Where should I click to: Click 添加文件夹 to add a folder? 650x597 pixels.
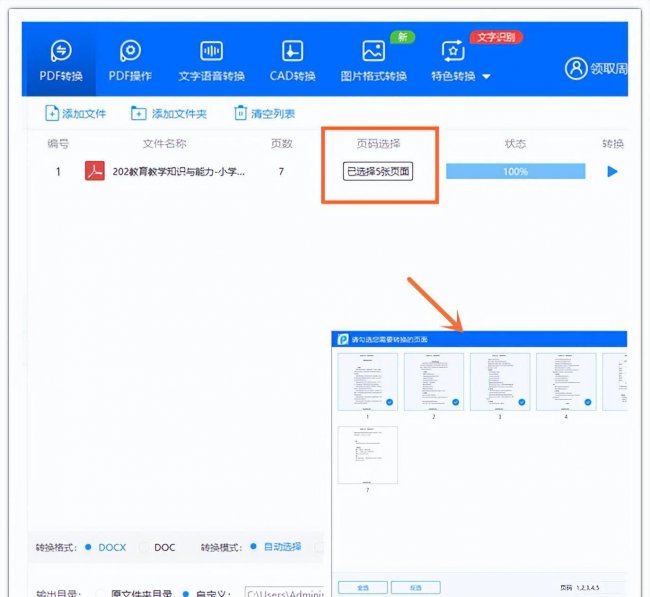click(169, 113)
